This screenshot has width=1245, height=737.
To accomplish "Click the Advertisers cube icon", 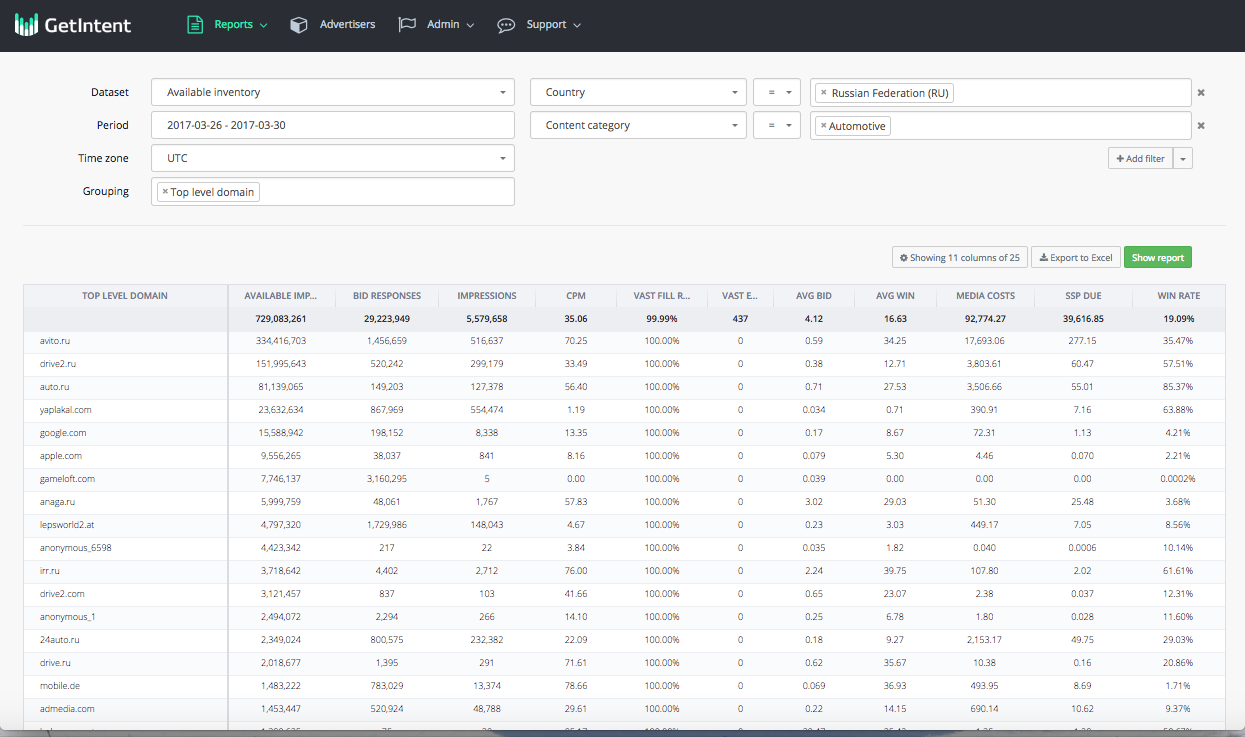I will (299, 25).
